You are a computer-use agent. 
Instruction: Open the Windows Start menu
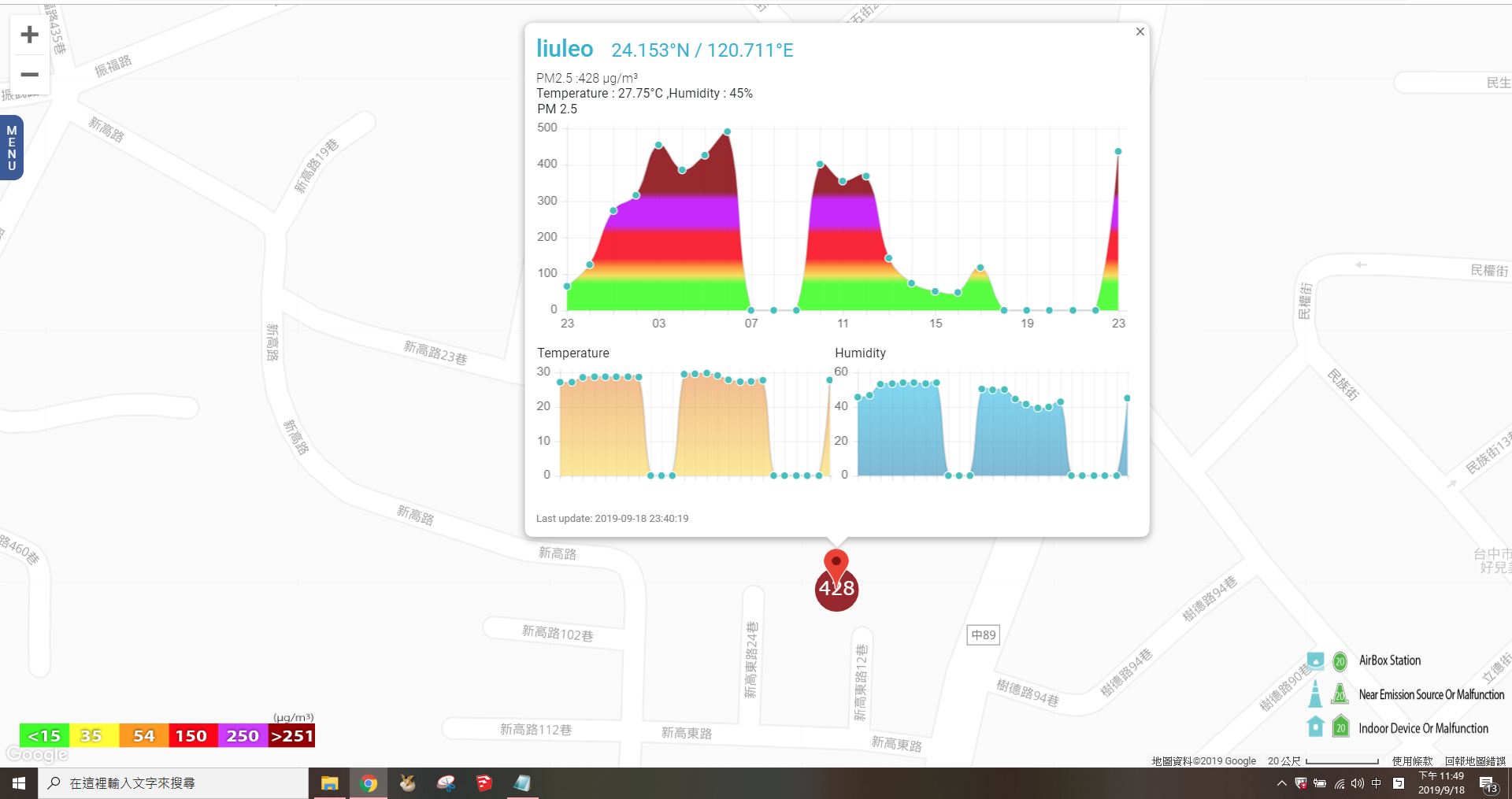(x=19, y=783)
